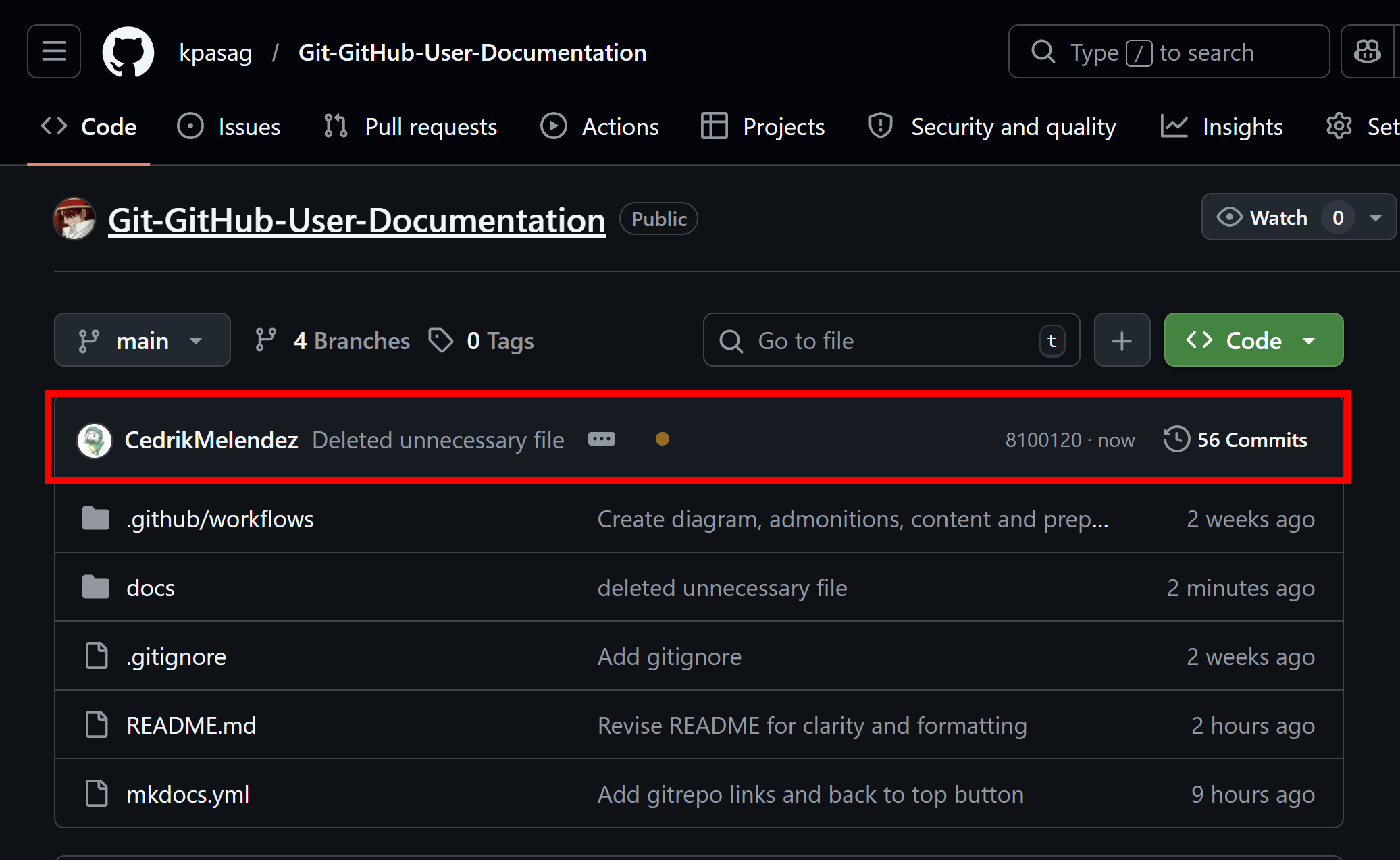
Task: Switch to the Issues tab
Action: pos(249,126)
